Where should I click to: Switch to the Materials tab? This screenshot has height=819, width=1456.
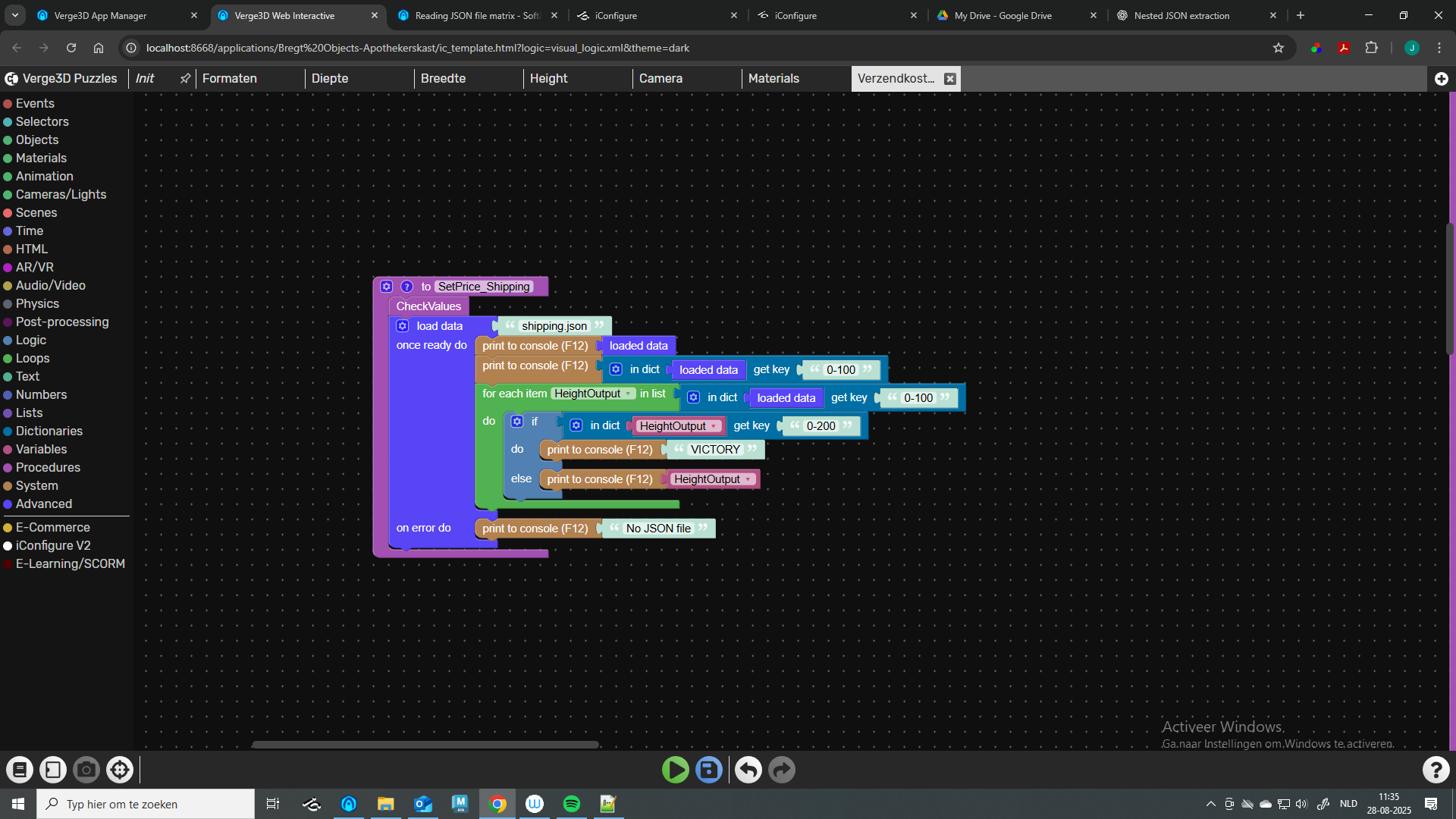773,78
